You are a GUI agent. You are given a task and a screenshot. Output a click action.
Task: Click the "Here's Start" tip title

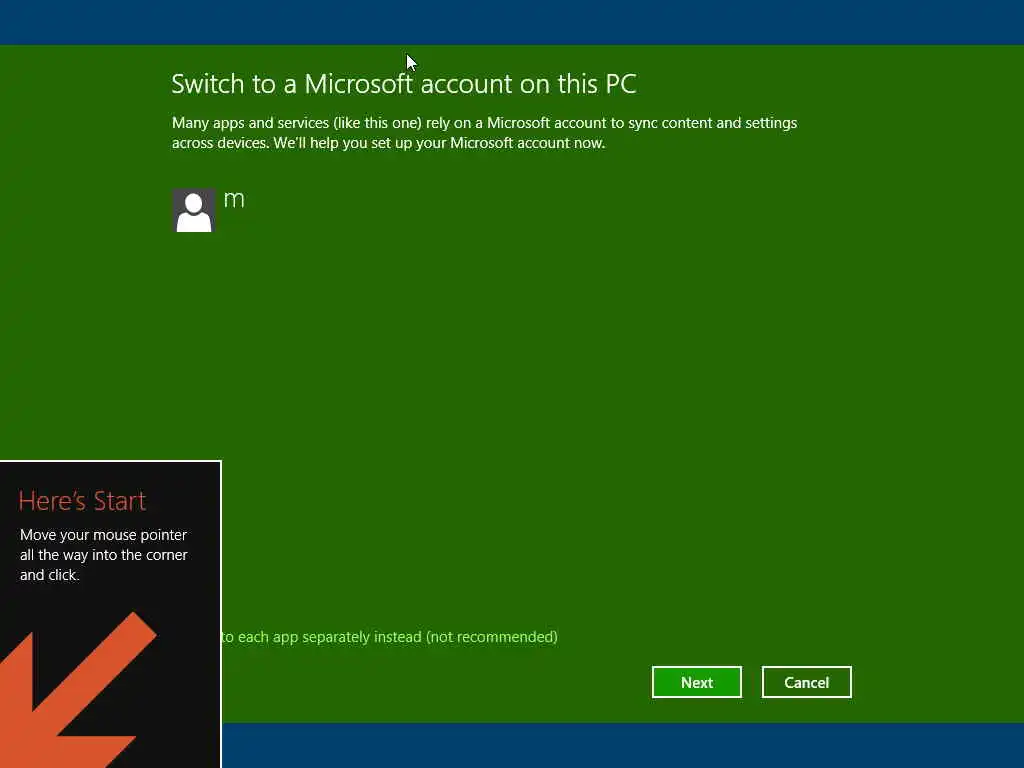[x=82, y=501]
